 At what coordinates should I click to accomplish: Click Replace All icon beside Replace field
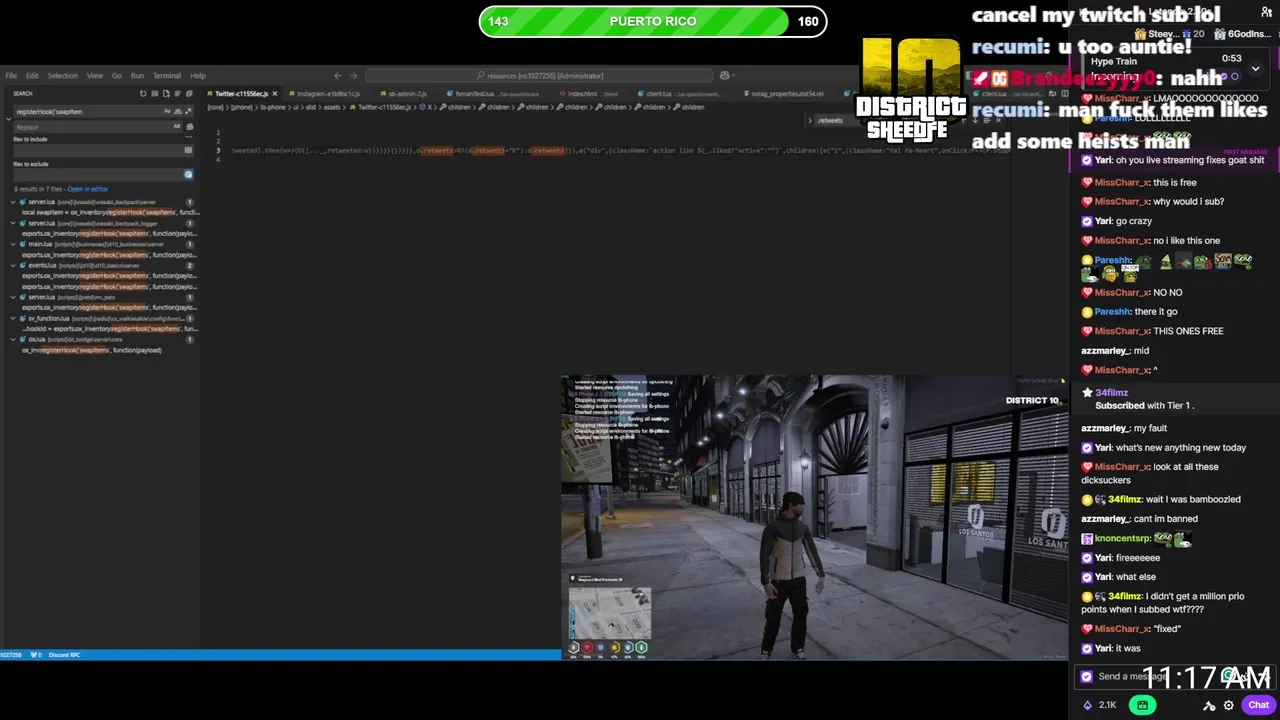pos(190,127)
